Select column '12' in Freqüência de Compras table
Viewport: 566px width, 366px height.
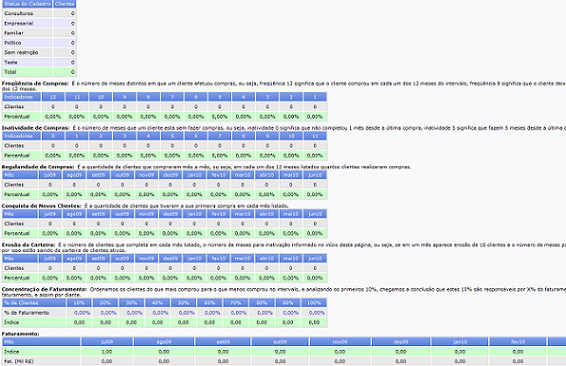pyautogui.click(x=53, y=97)
